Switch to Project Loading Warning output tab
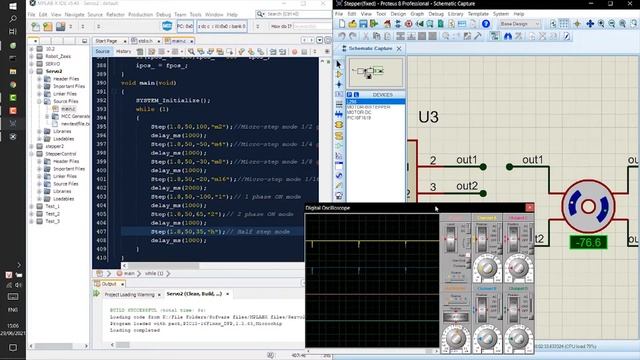 pyautogui.click(x=129, y=294)
